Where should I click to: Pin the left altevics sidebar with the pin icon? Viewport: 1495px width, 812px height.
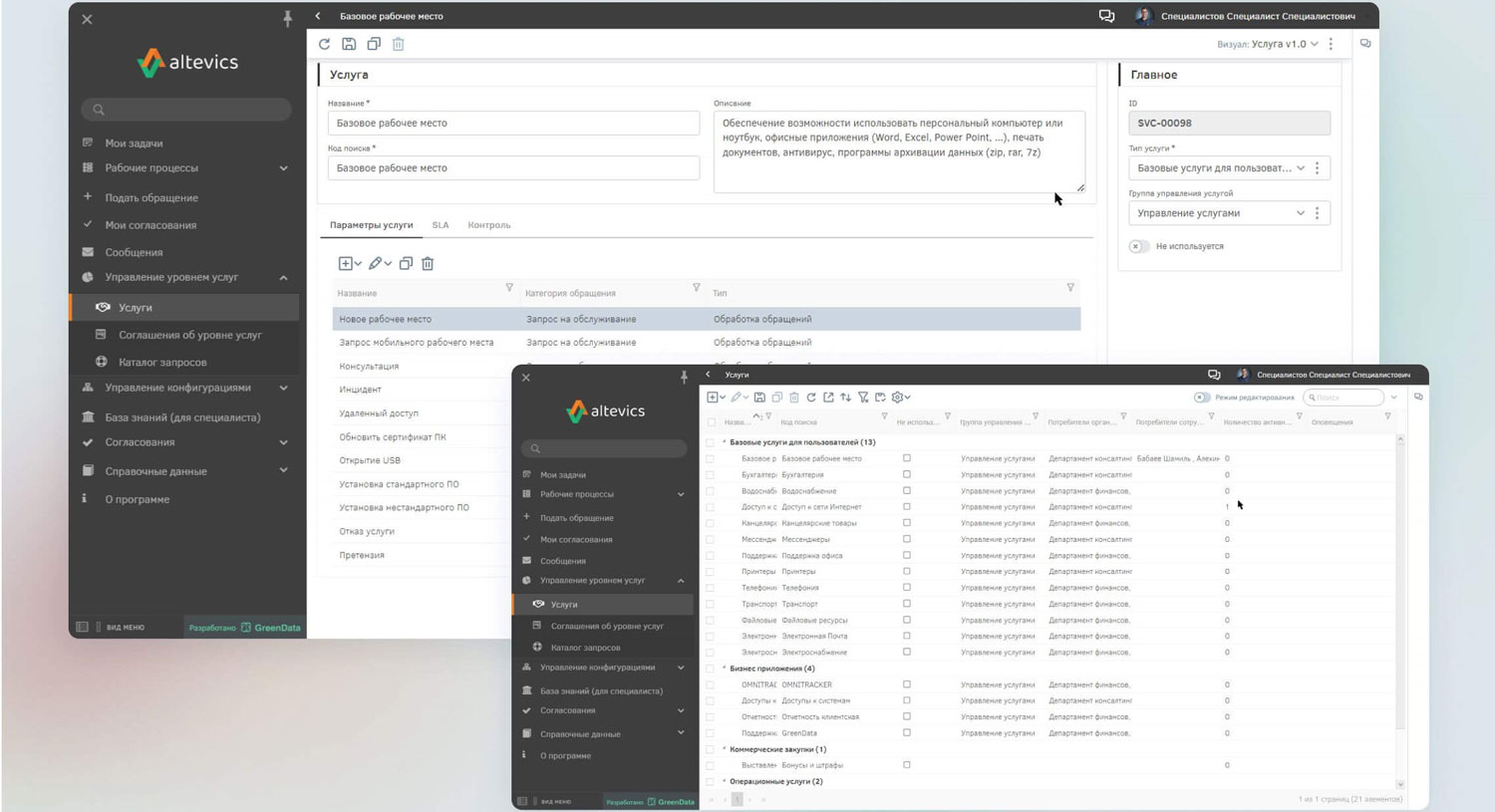tap(287, 18)
